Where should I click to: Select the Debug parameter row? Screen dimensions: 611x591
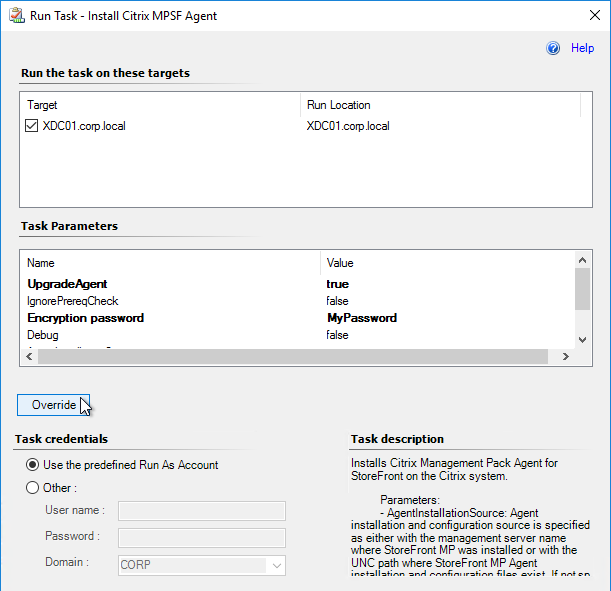[298, 335]
